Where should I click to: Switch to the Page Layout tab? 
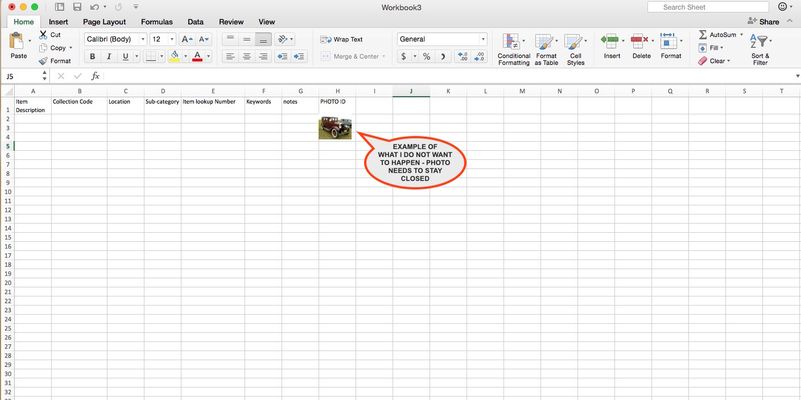pos(104,22)
